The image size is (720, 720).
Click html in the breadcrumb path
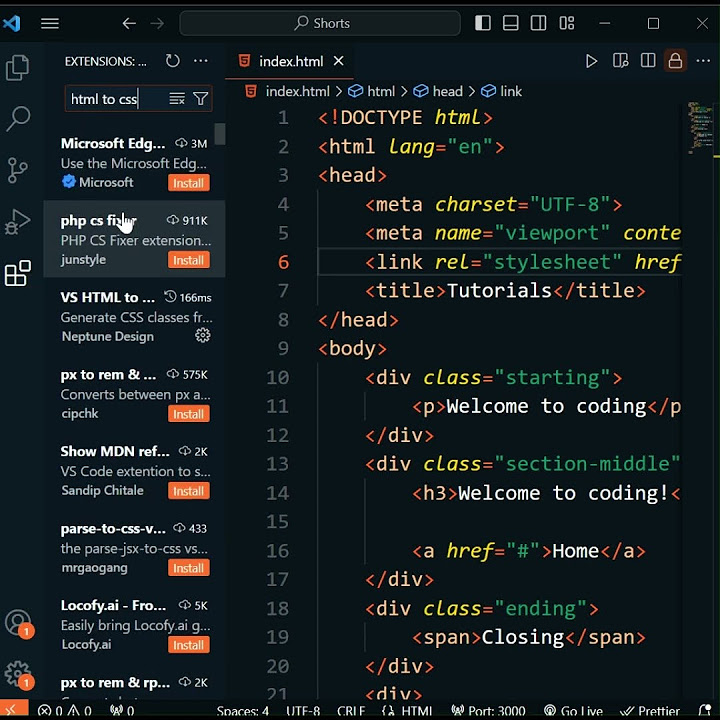pyautogui.click(x=381, y=91)
